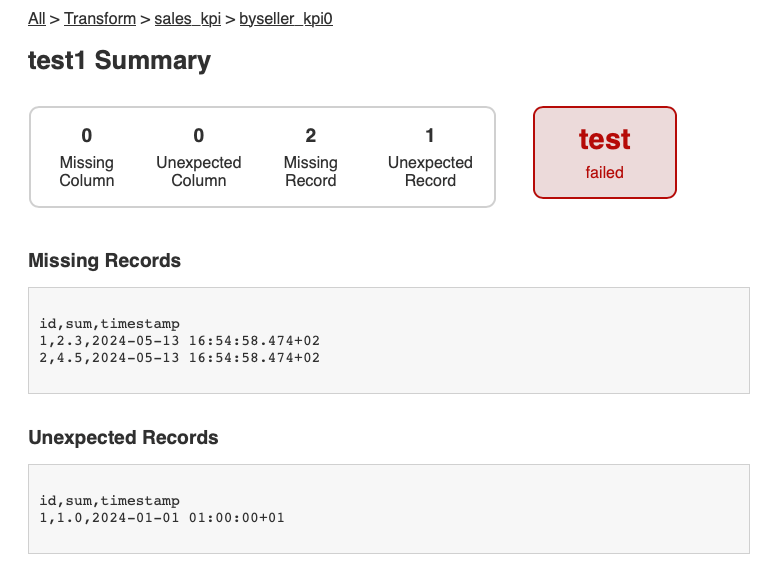
Task: Click the Missing Record count of 2
Action: coord(311,136)
